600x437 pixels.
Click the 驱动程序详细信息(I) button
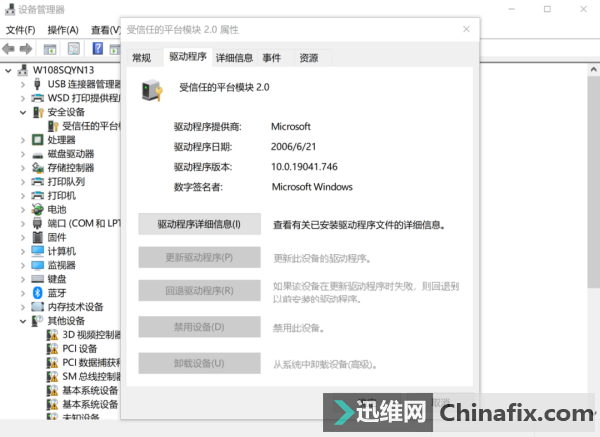click(x=199, y=224)
